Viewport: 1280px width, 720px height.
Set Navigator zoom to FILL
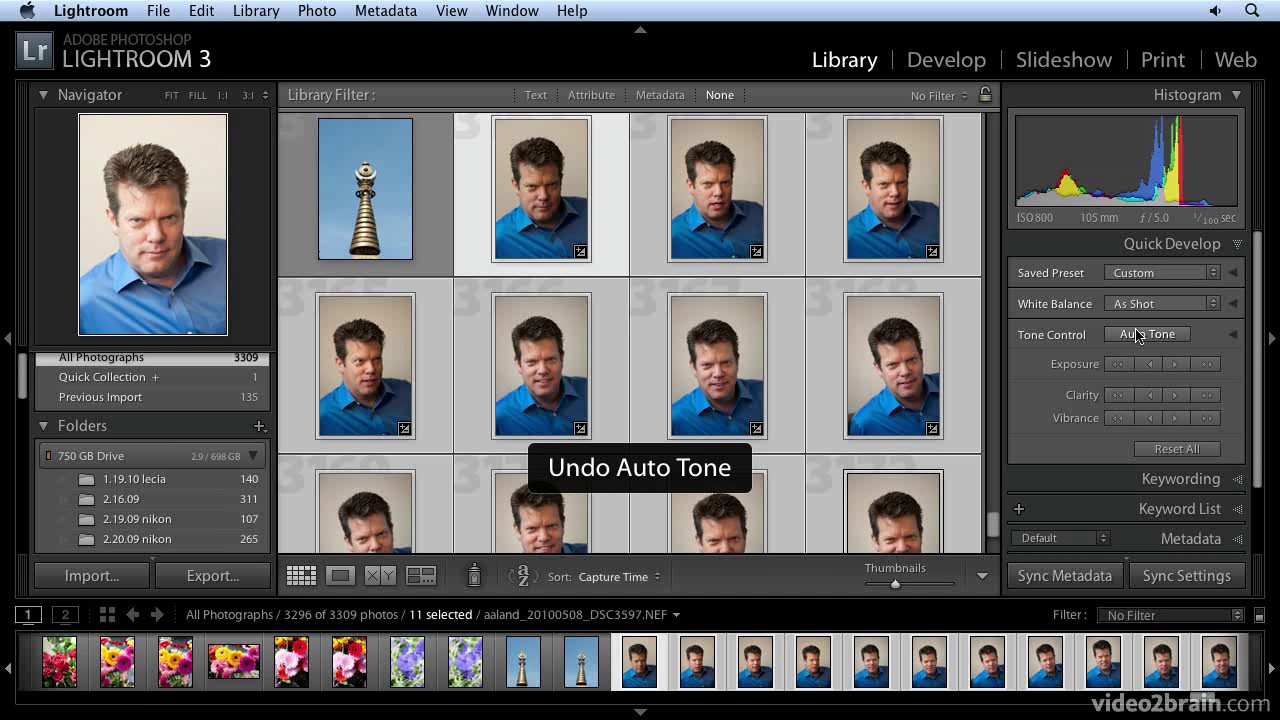point(198,96)
